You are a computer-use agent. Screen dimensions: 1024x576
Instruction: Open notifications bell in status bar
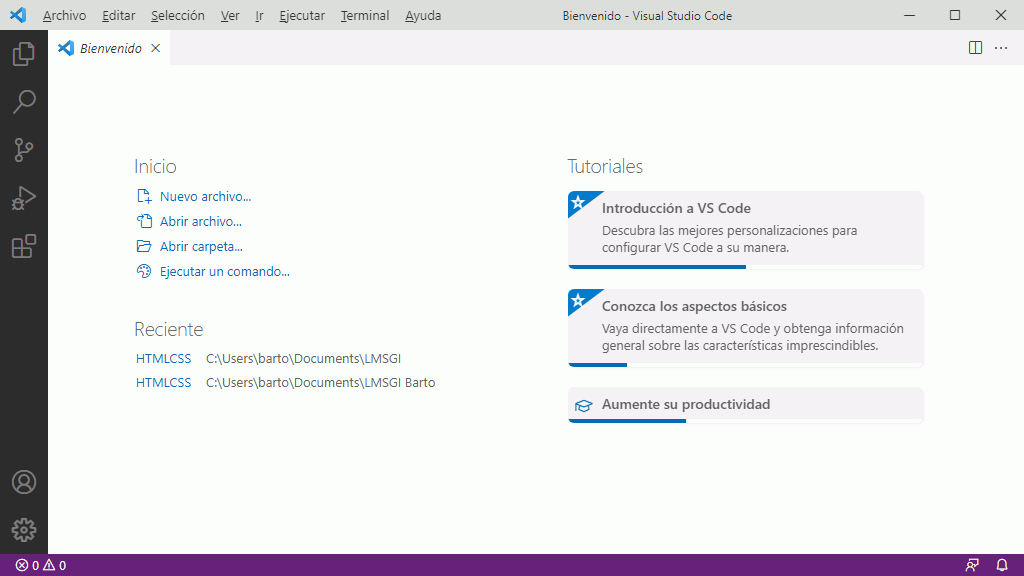(x=1002, y=566)
